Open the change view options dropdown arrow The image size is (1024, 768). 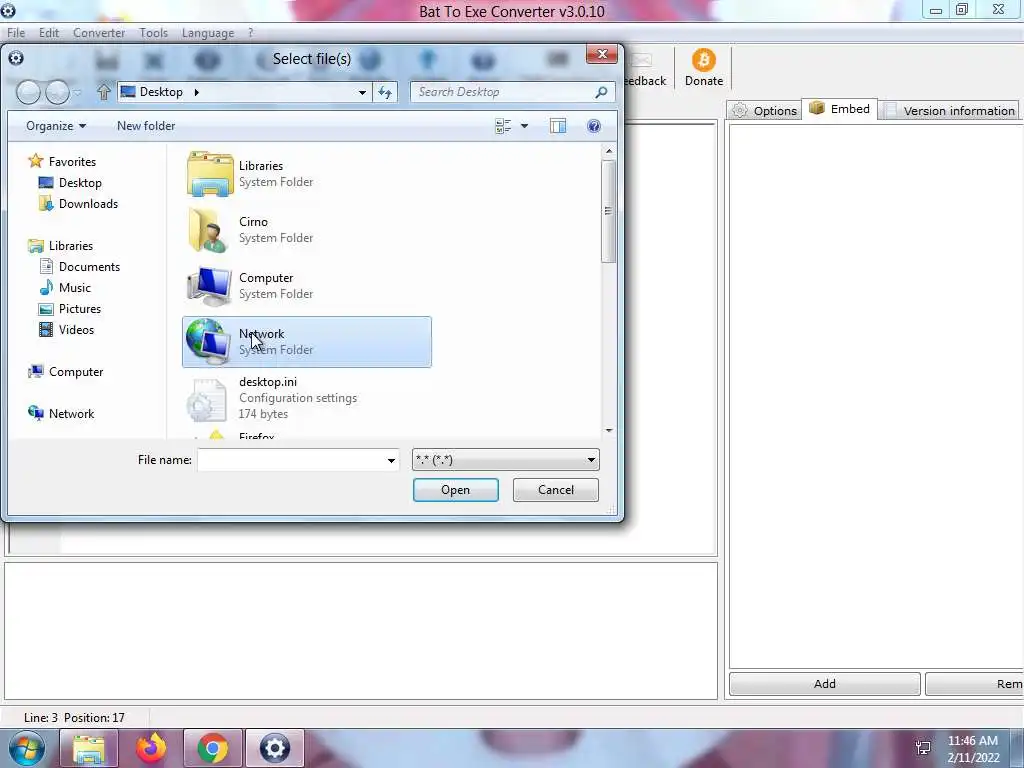pyautogui.click(x=524, y=126)
